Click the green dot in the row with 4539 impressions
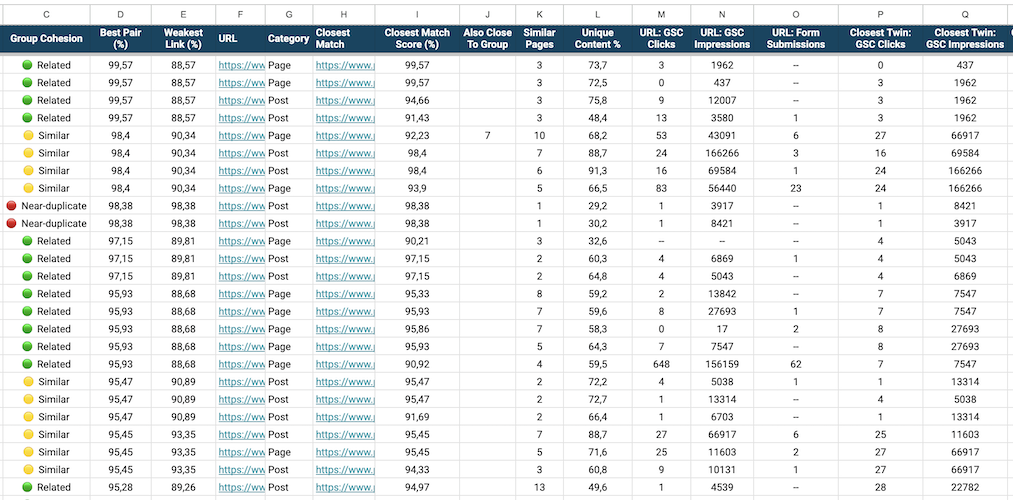The width and height of the screenshot is (1013, 500). click(x=27, y=487)
